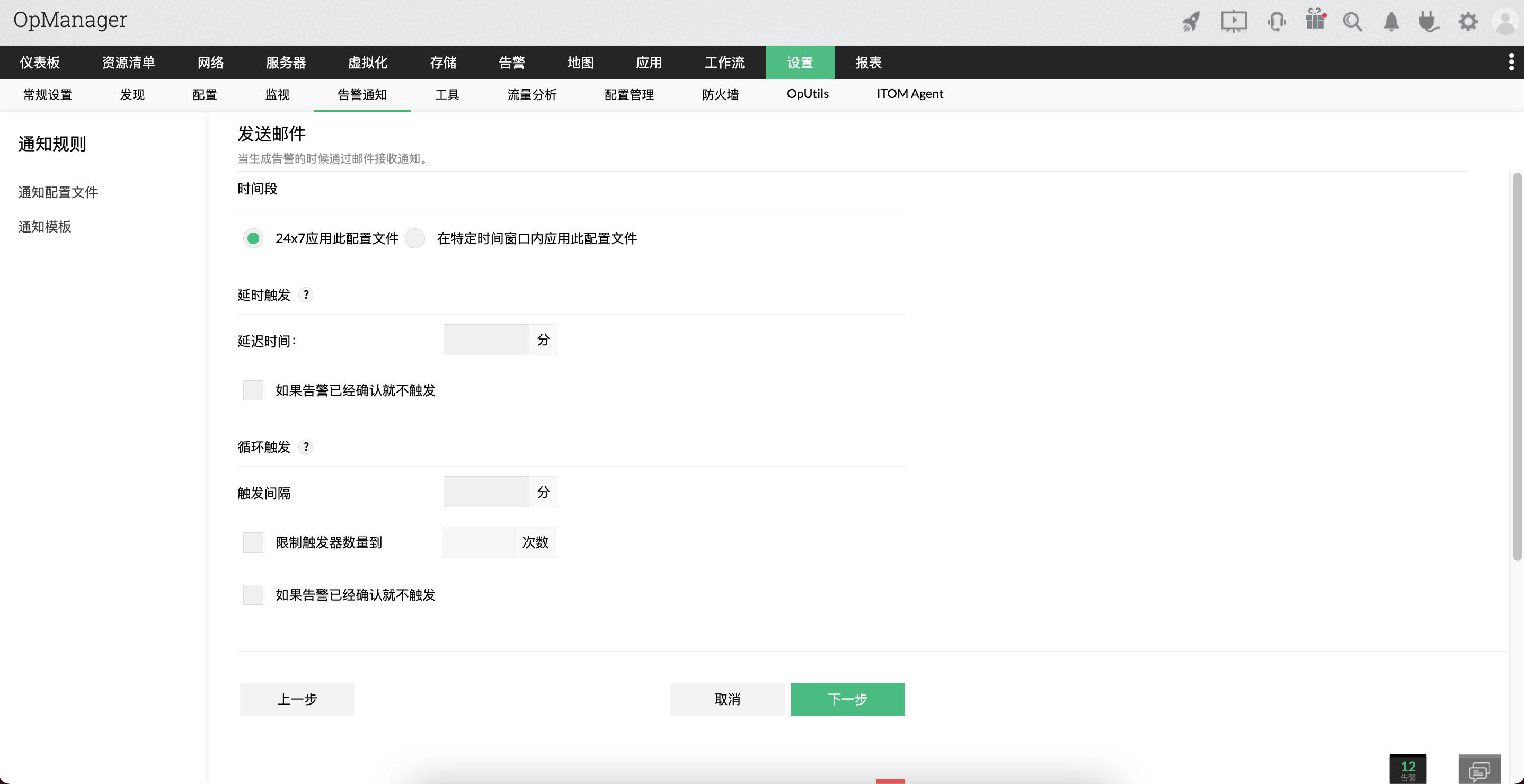Click the rocket quick start icon
Viewport: 1524px width, 784px height.
(x=1191, y=22)
